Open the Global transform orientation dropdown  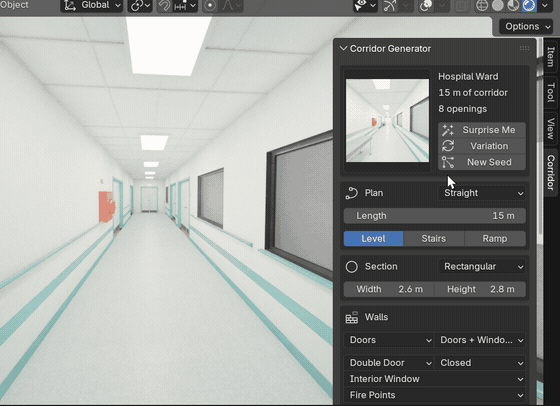click(x=91, y=6)
